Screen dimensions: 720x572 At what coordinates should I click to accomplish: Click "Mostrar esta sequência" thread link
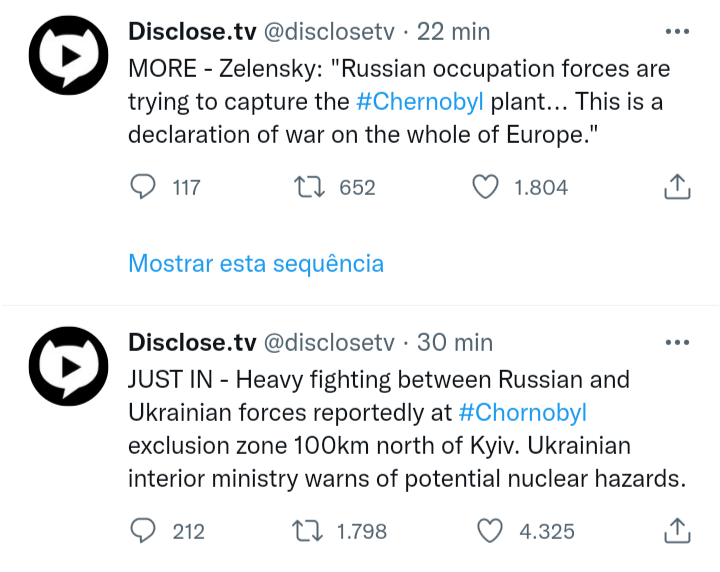pyautogui.click(x=256, y=264)
